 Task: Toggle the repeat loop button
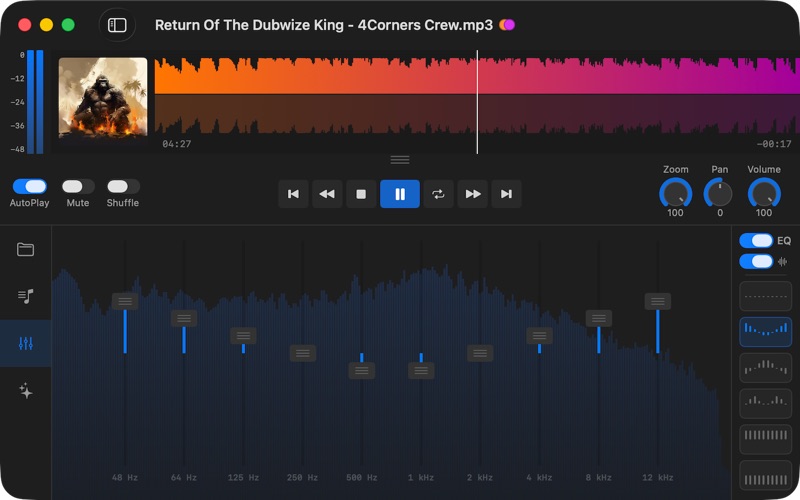438,194
